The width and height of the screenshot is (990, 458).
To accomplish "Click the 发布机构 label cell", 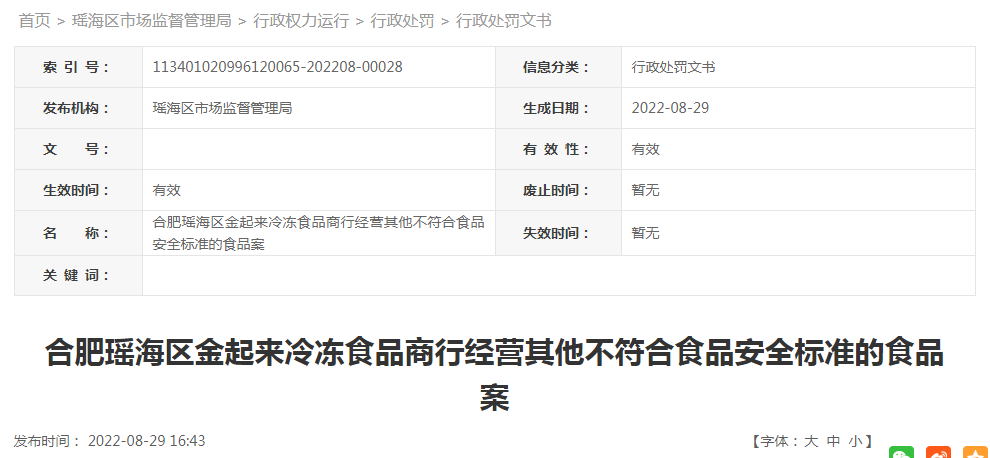I will 78,108.
